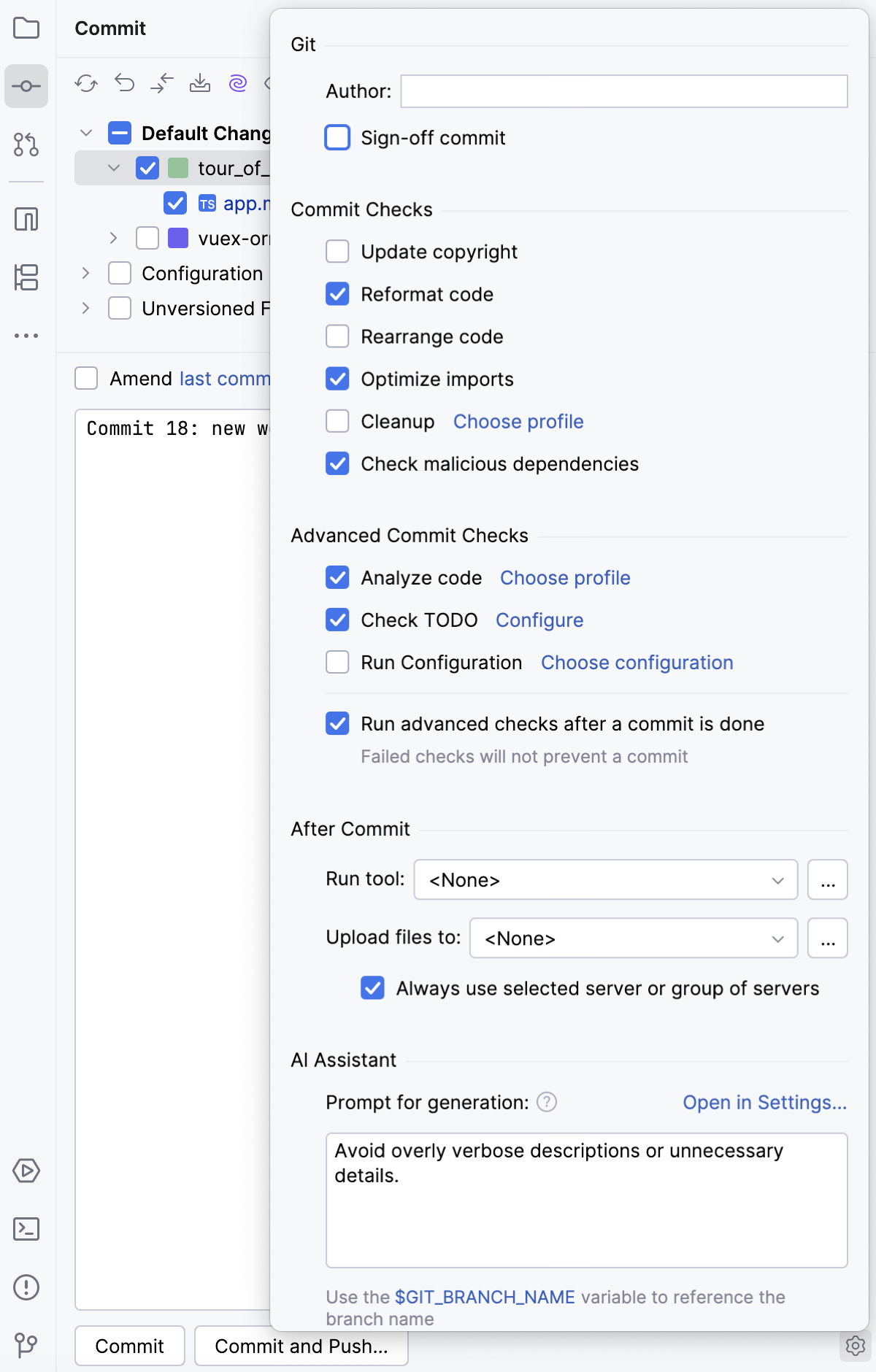Expand the vuex-orm node
The width and height of the screenshot is (876, 1372).
tap(114, 238)
